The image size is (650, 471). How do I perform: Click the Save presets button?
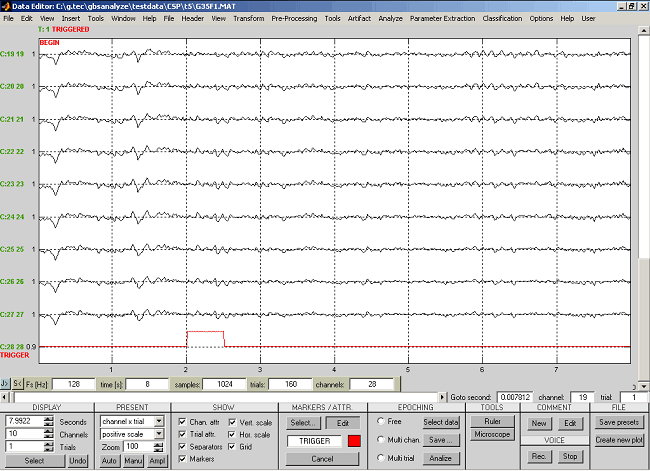coord(619,422)
